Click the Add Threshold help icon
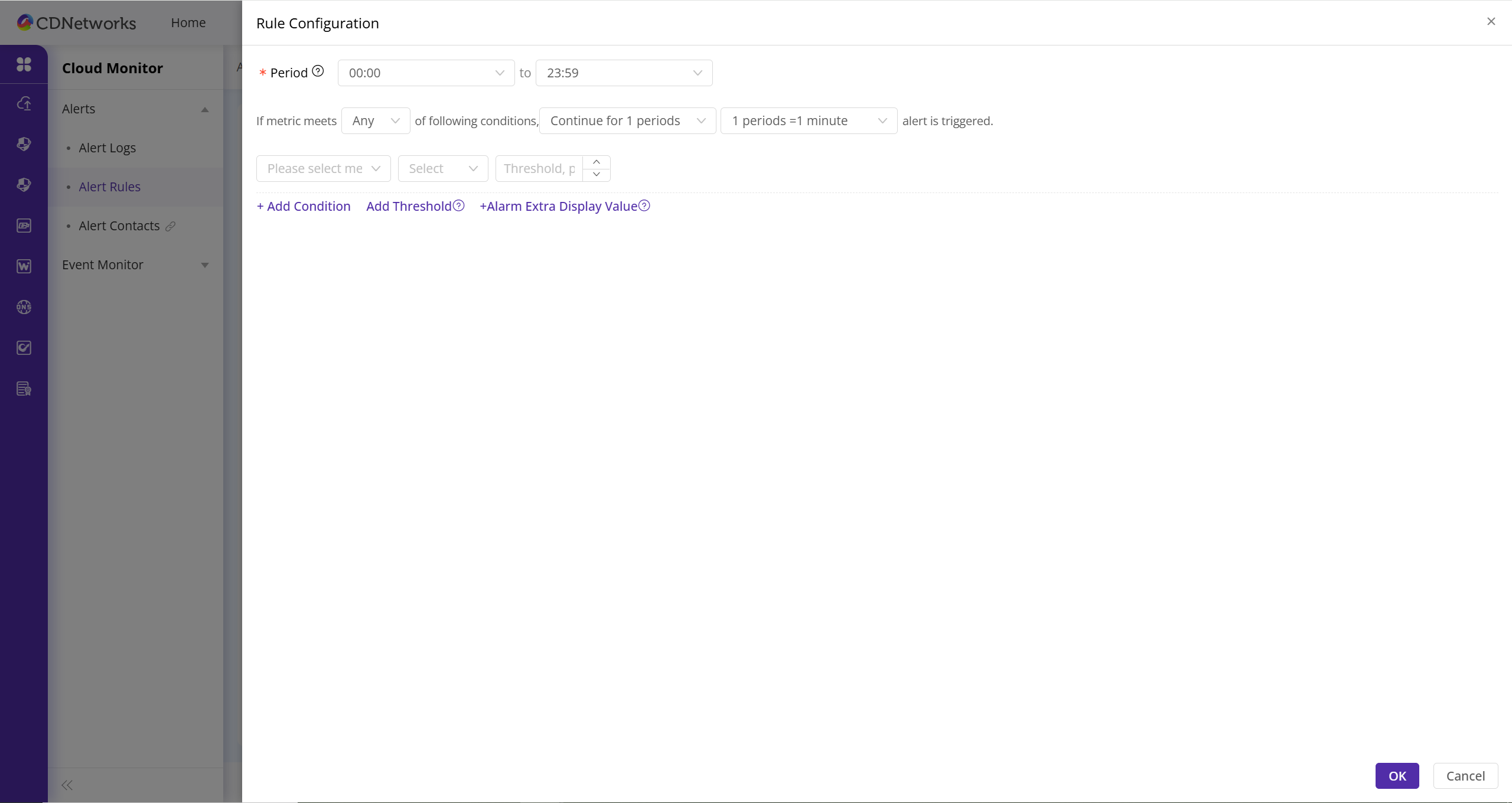The height and width of the screenshot is (803, 1512). [458, 205]
